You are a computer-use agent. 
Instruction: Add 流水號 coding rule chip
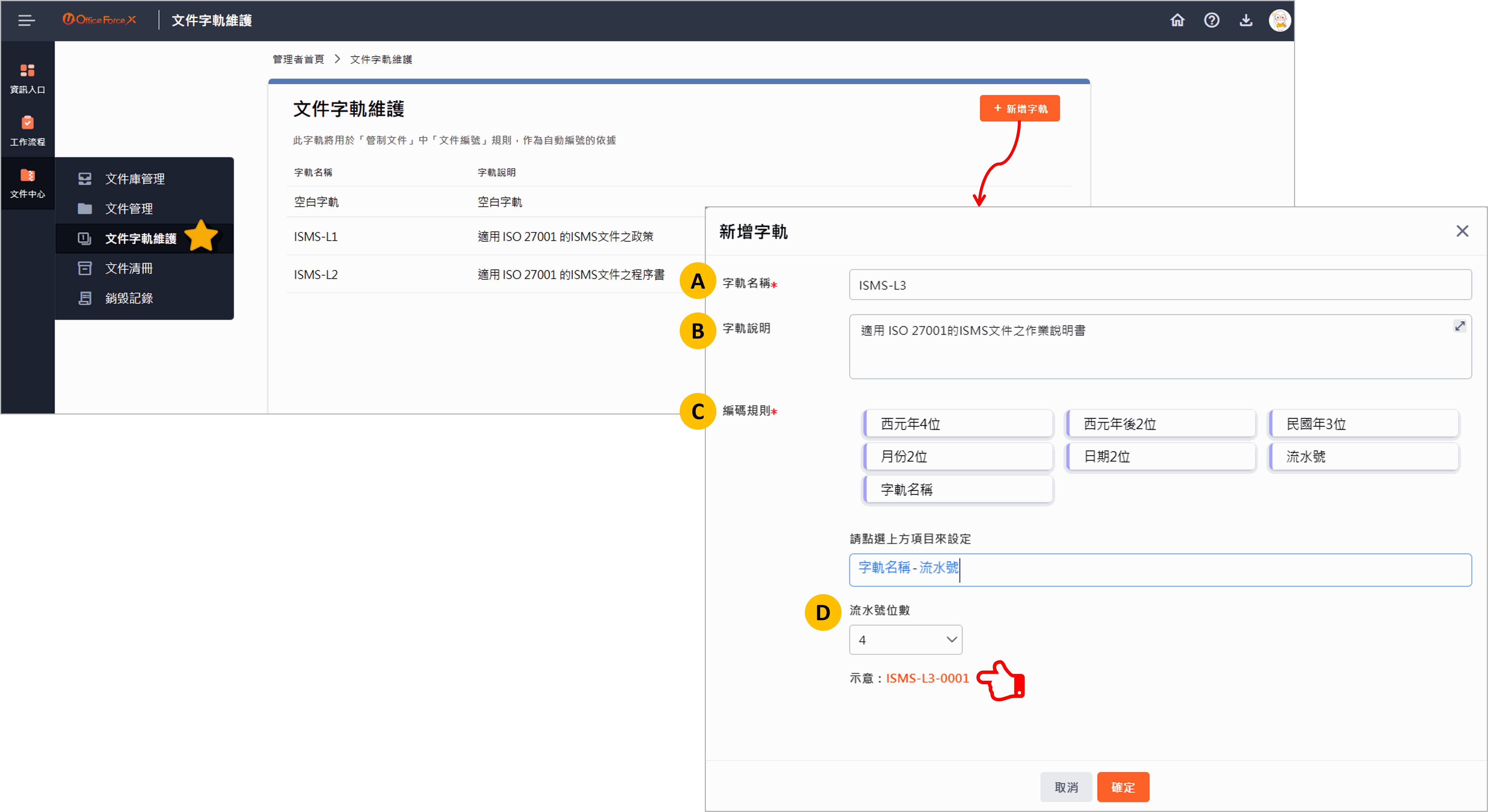(x=1363, y=456)
